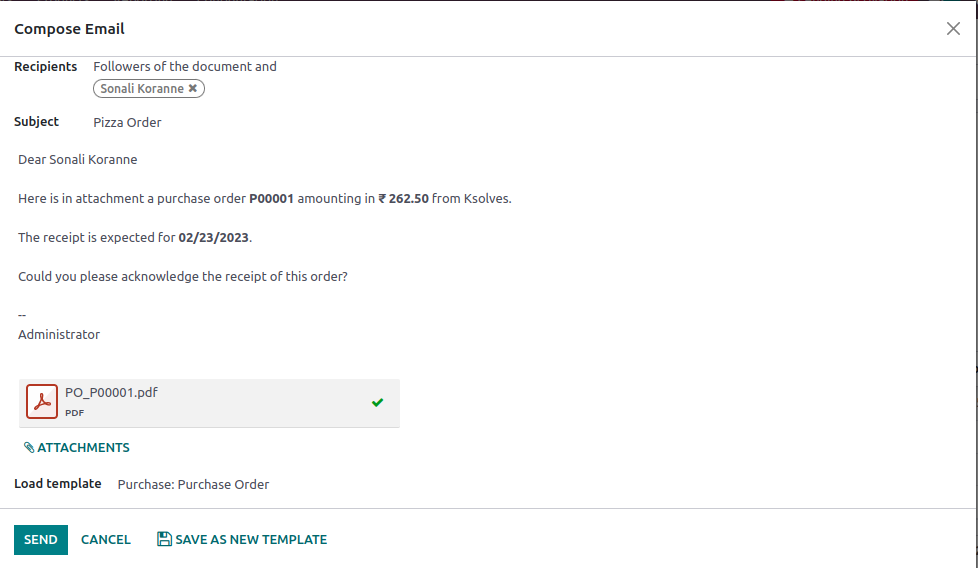Select the Sonali Koranne recipient tag name
The image size is (978, 568).
(x=142, y=89)
